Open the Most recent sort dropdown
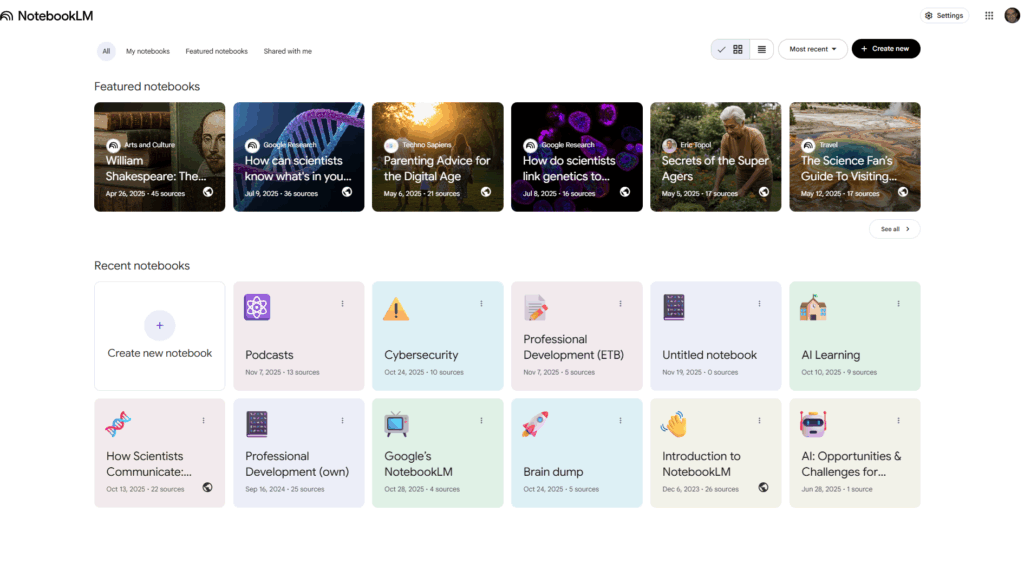The height and width of the screenshot is (564, 1024). point(812,49)
